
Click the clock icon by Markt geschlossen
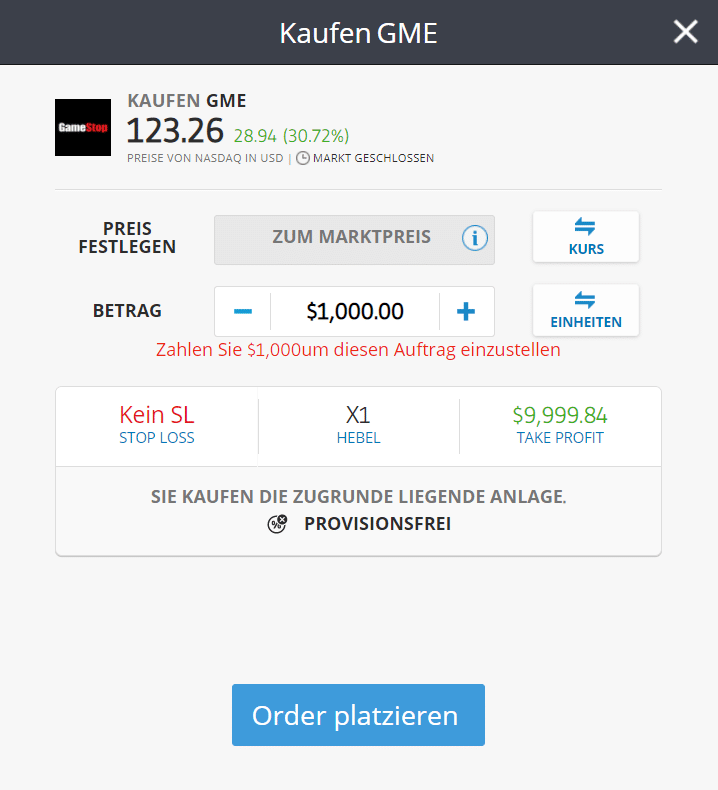303,158
